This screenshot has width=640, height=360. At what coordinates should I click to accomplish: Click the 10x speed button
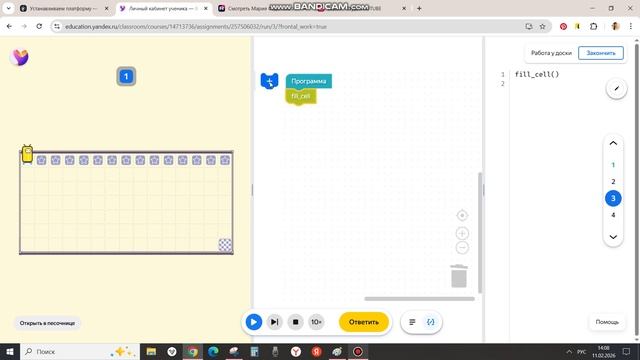click(316, 322)
